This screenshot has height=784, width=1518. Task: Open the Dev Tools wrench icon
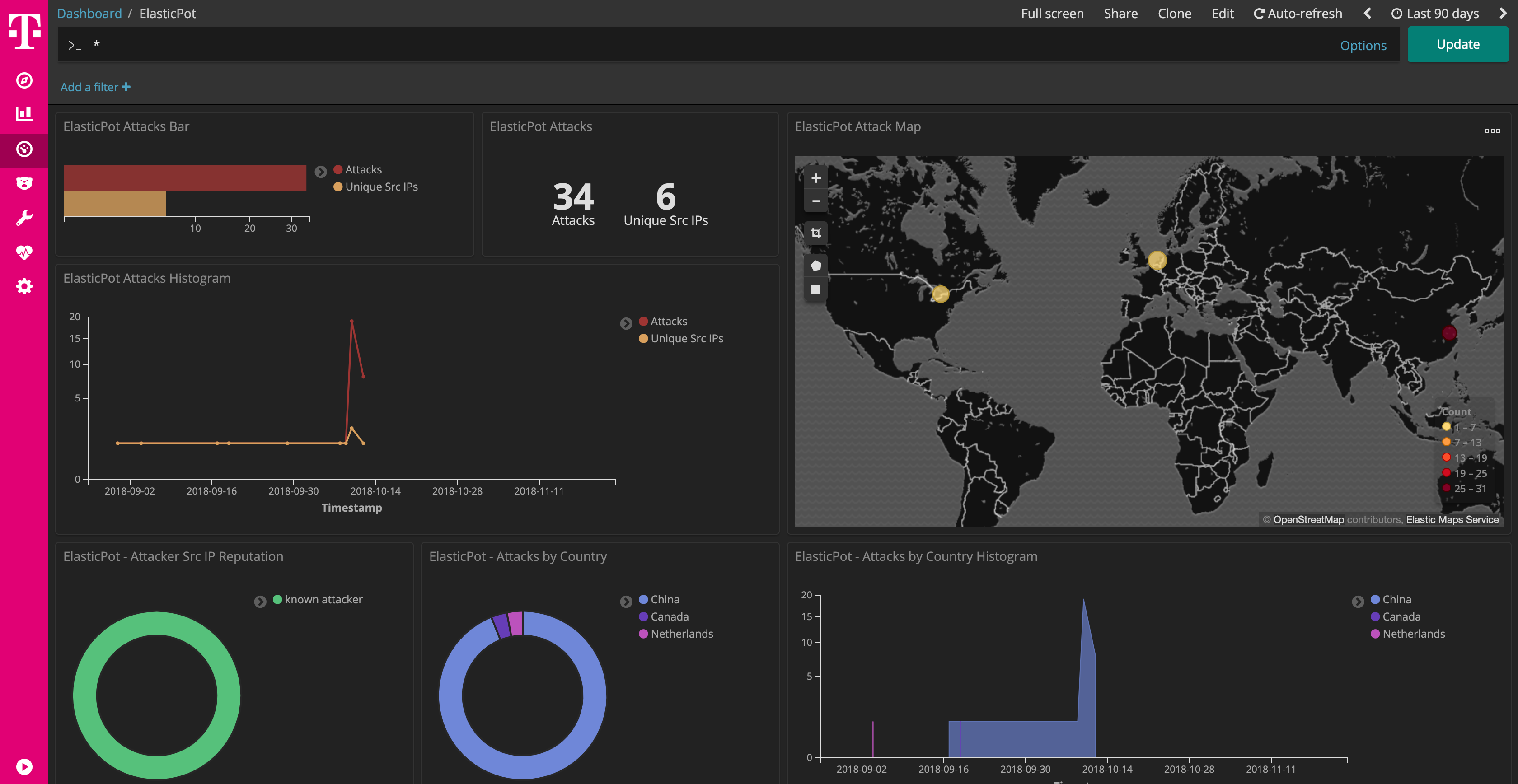tap(23, 217)
